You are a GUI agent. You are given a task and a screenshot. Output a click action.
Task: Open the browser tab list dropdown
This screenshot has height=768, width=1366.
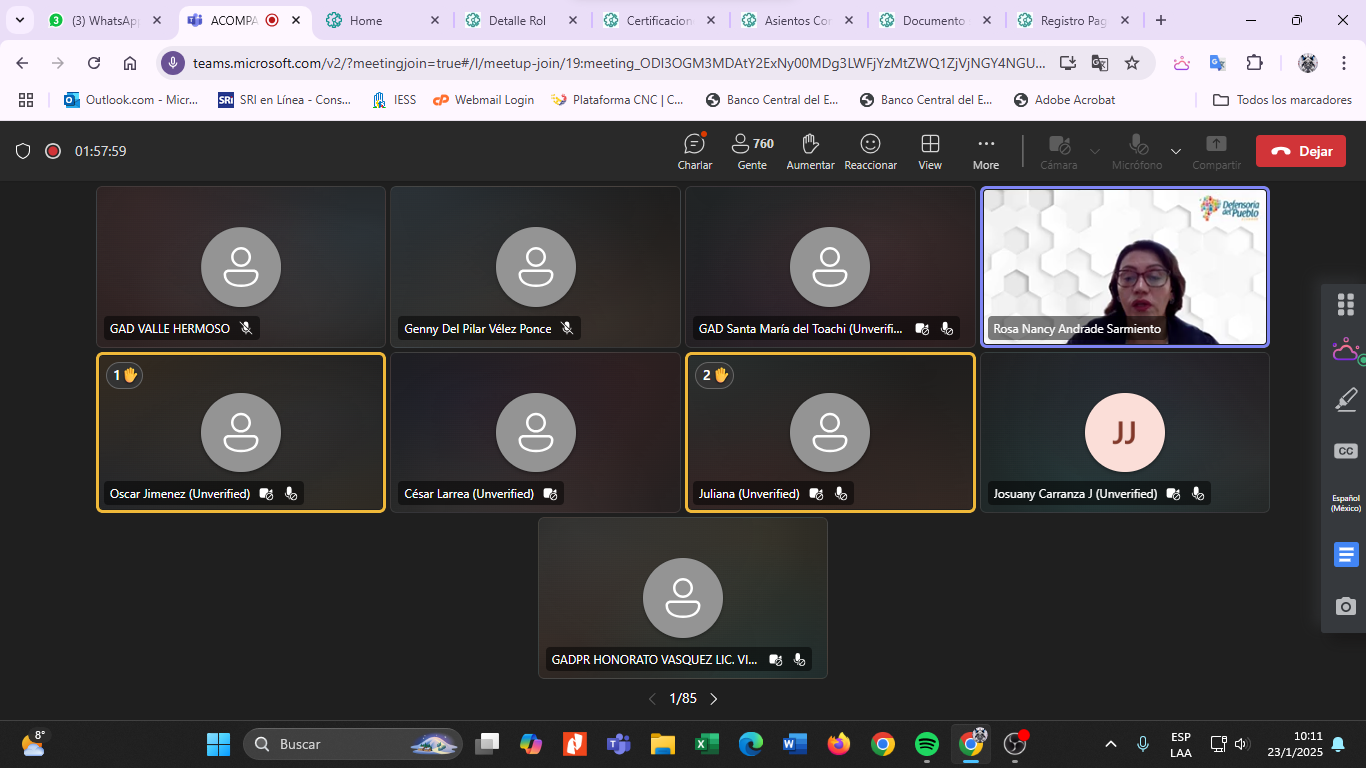pos(19,20)
